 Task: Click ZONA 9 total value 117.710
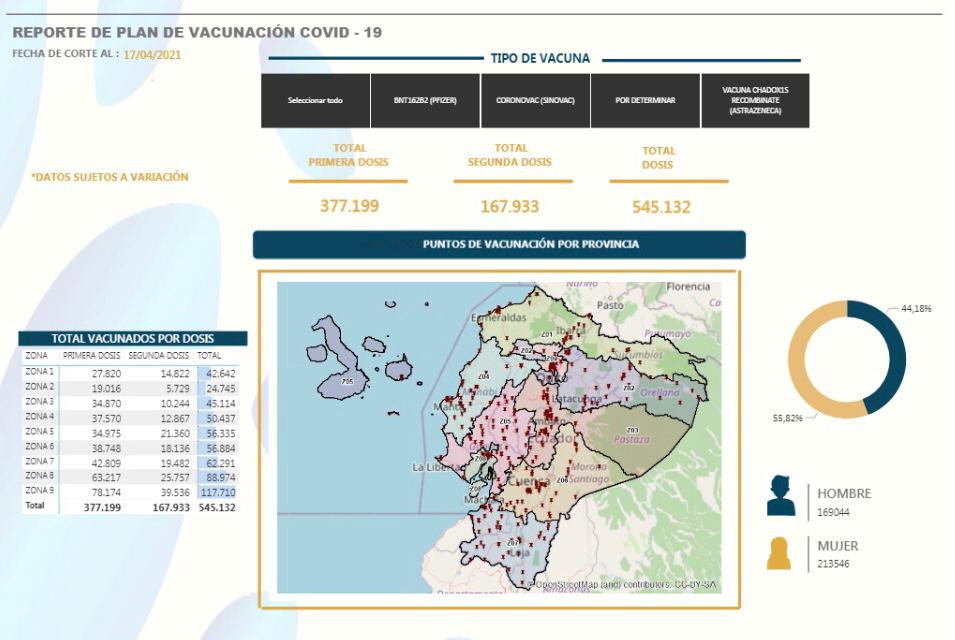coord(218,493)
